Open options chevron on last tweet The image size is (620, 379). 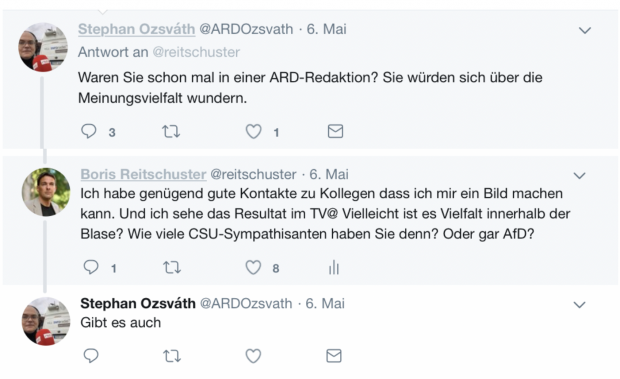pos(579,305)
